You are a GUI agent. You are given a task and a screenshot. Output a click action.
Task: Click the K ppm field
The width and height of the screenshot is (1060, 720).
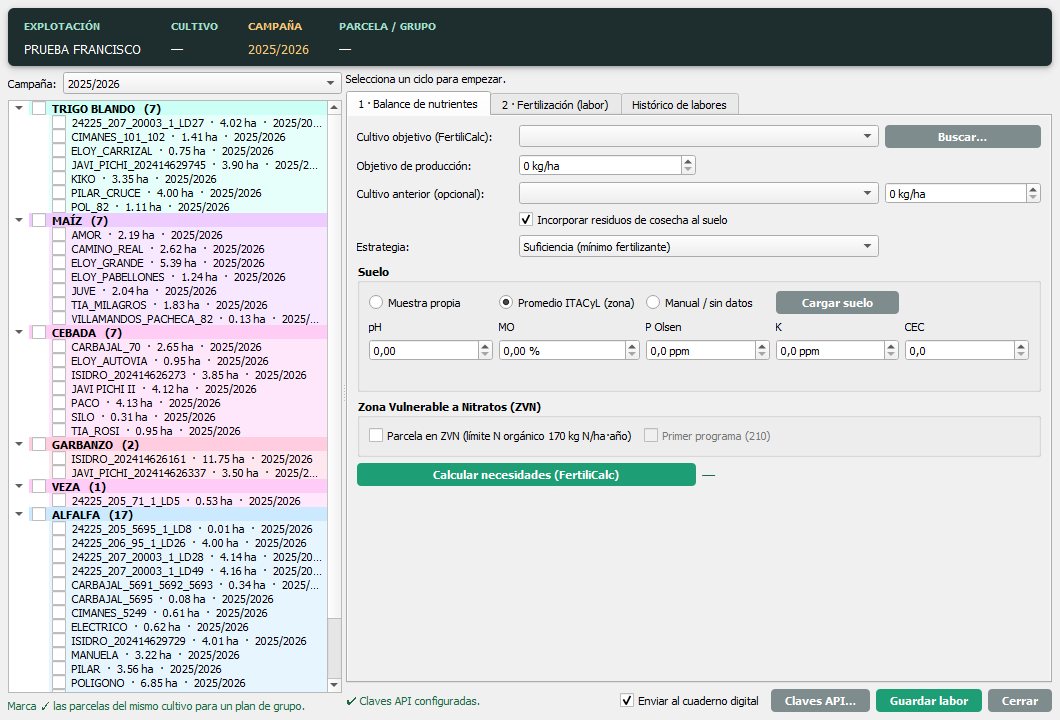point(830,350)
